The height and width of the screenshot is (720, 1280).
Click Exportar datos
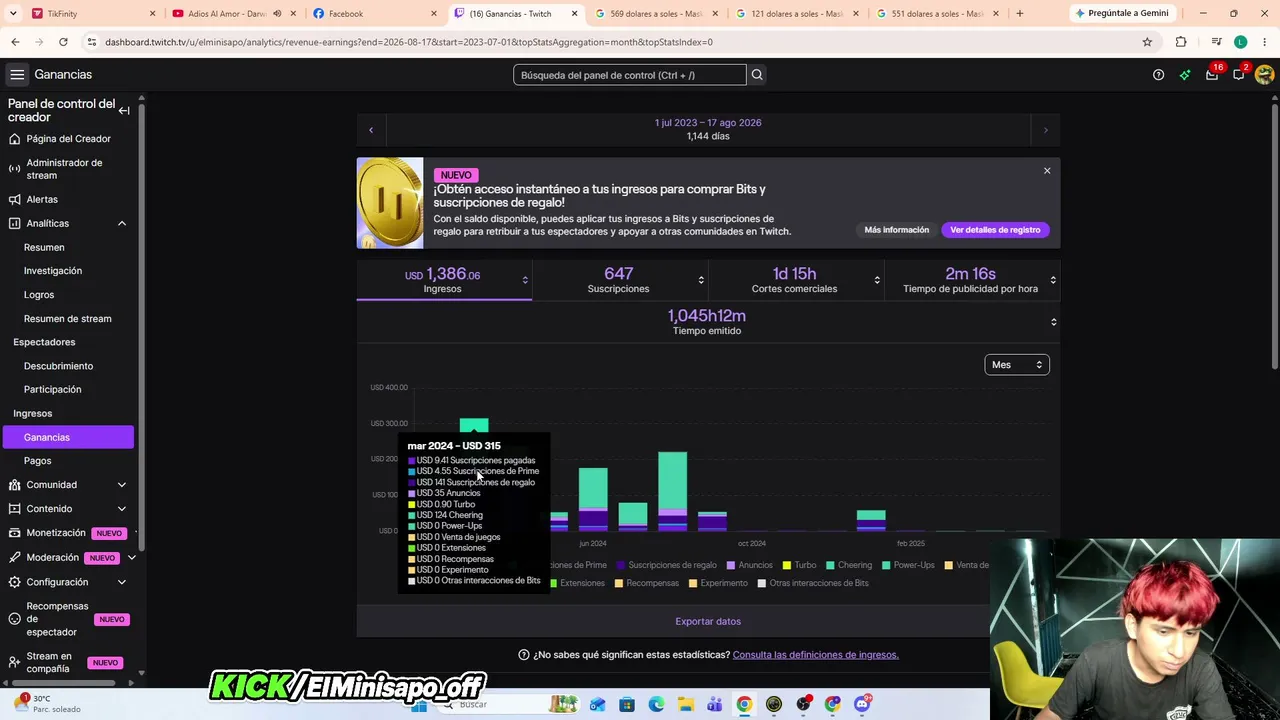coord(708,621)
